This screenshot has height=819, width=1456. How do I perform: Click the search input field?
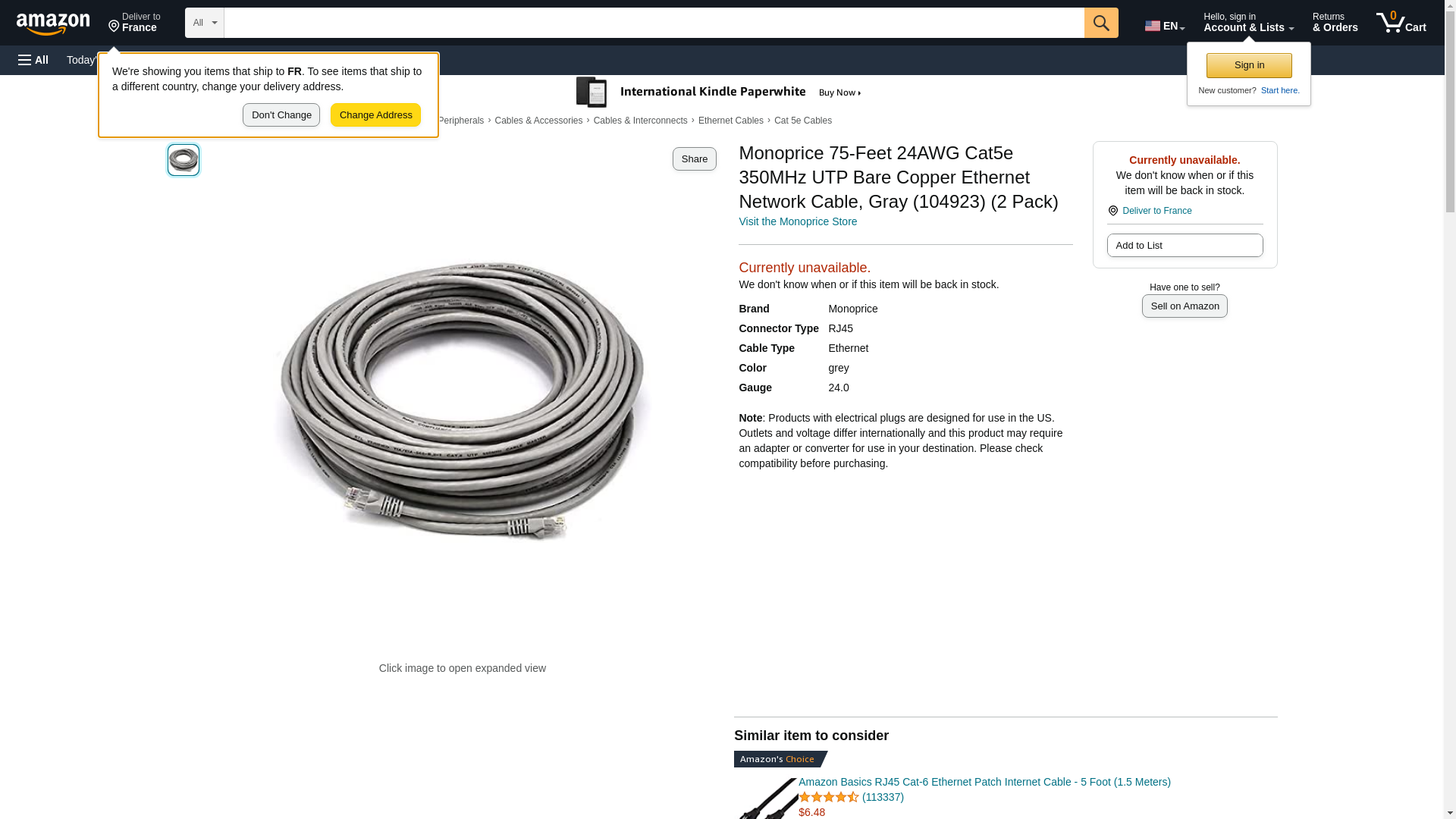coord(654,23)
